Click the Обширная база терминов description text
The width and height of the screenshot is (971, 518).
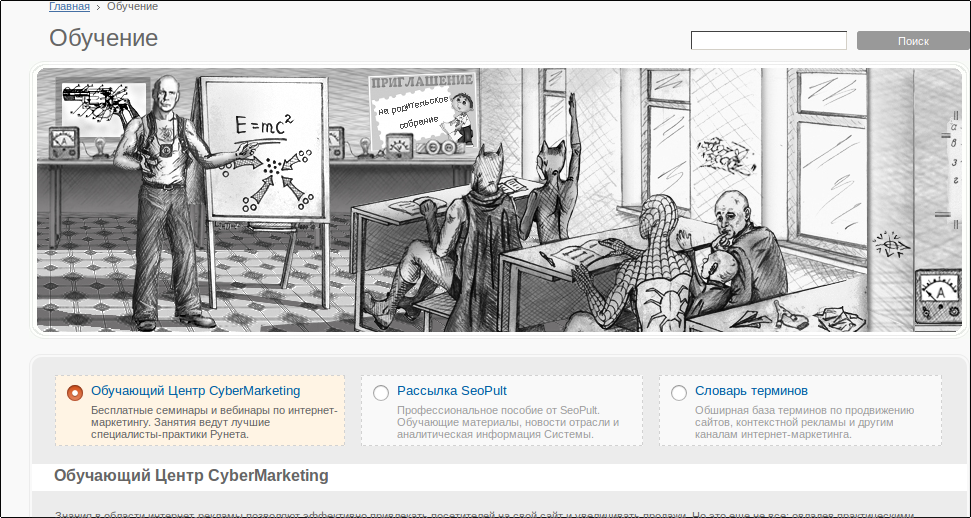coord(804,422)
